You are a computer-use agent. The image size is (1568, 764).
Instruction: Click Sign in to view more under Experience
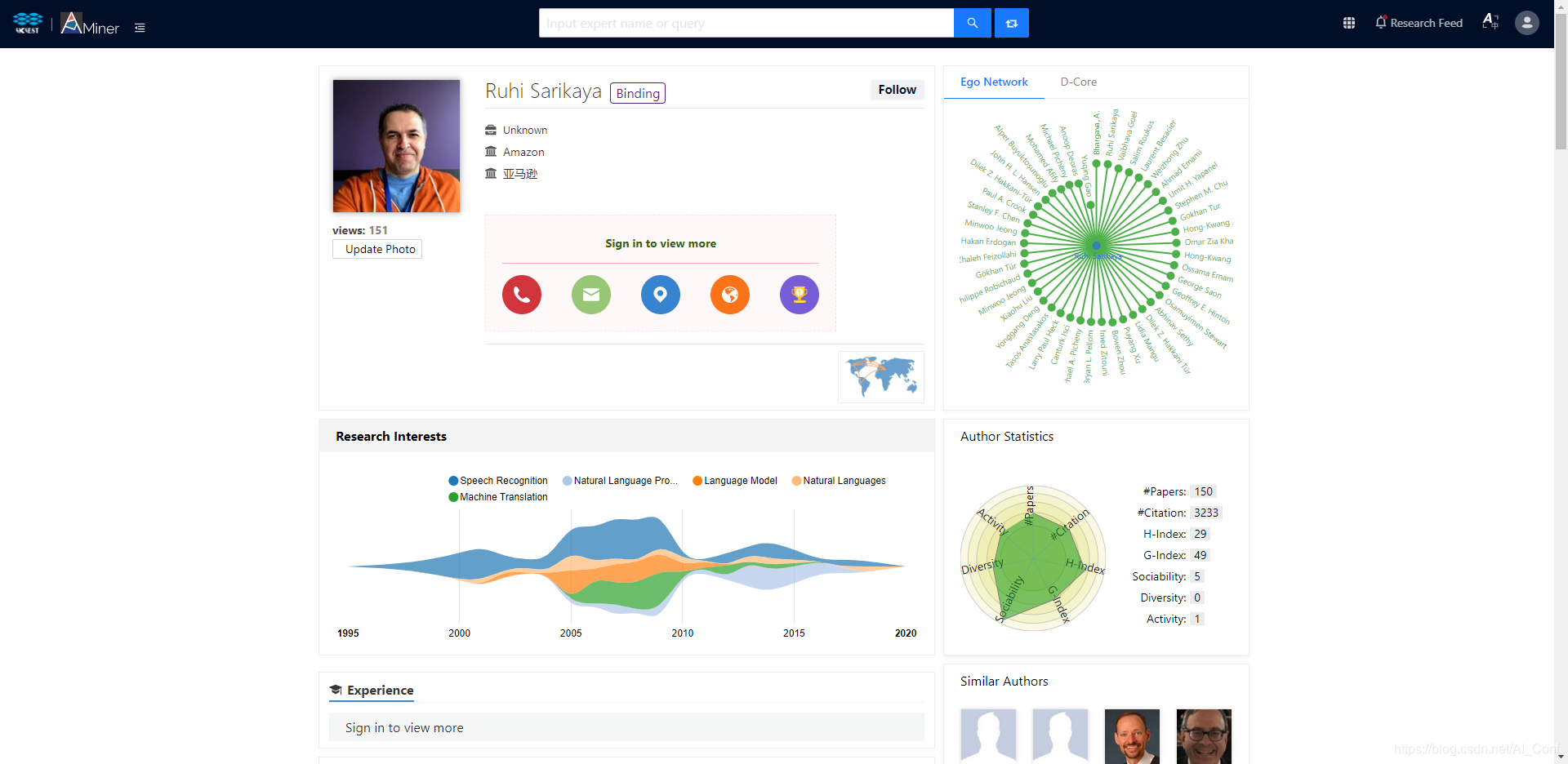[x=404, y=727]
